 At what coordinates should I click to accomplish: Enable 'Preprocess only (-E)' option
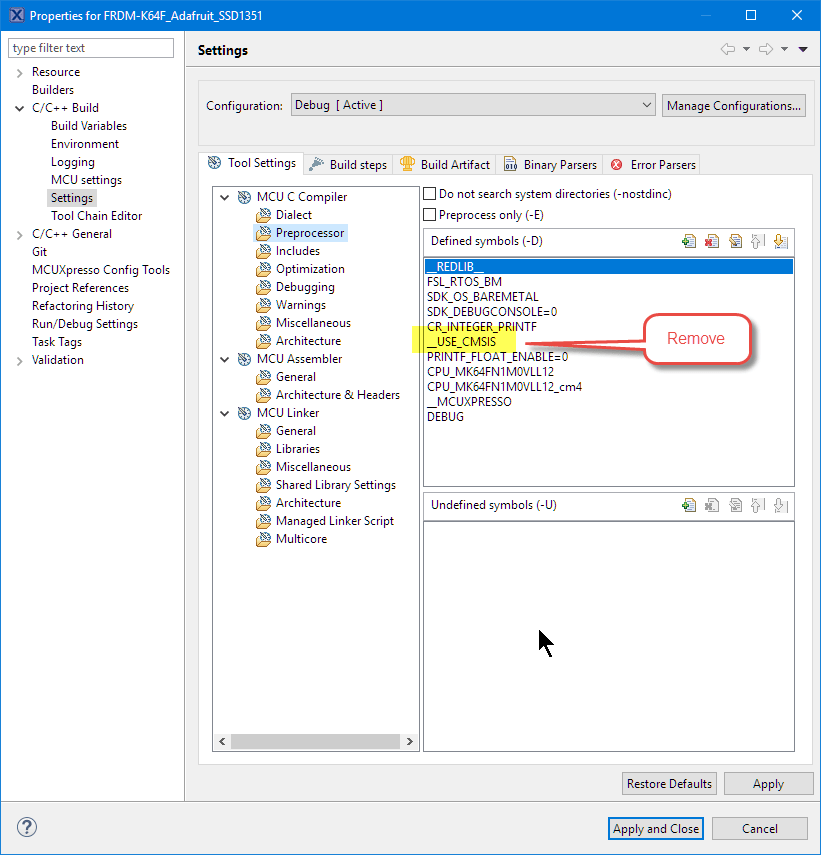click(x=430, y=214)
